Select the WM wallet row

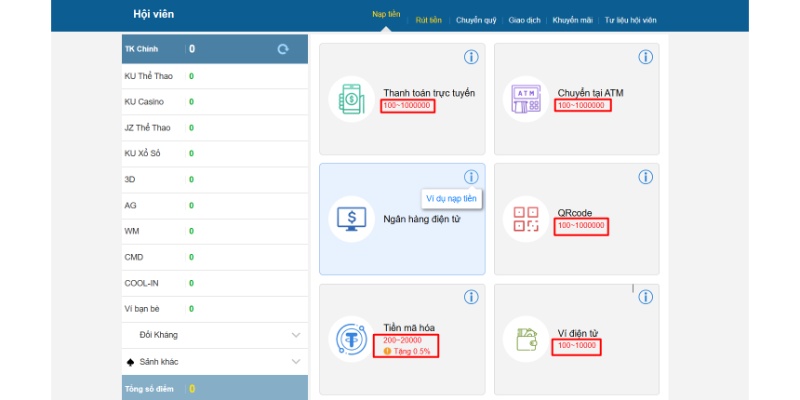215,231
